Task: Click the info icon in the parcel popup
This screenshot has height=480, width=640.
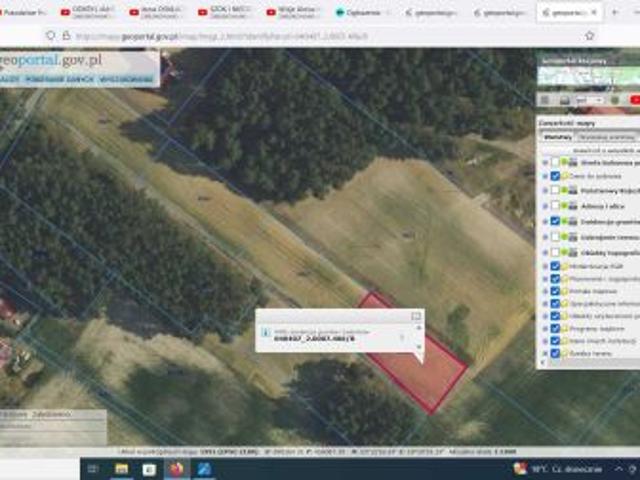Action: [x=266, y=333]
